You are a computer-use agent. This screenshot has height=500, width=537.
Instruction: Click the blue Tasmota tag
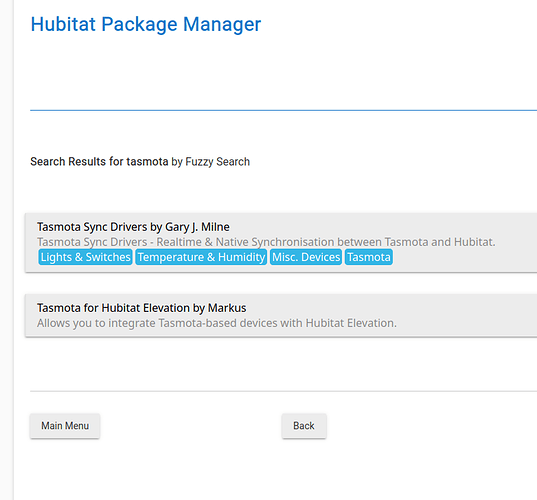pyautogui.click(x=369, y=257)
